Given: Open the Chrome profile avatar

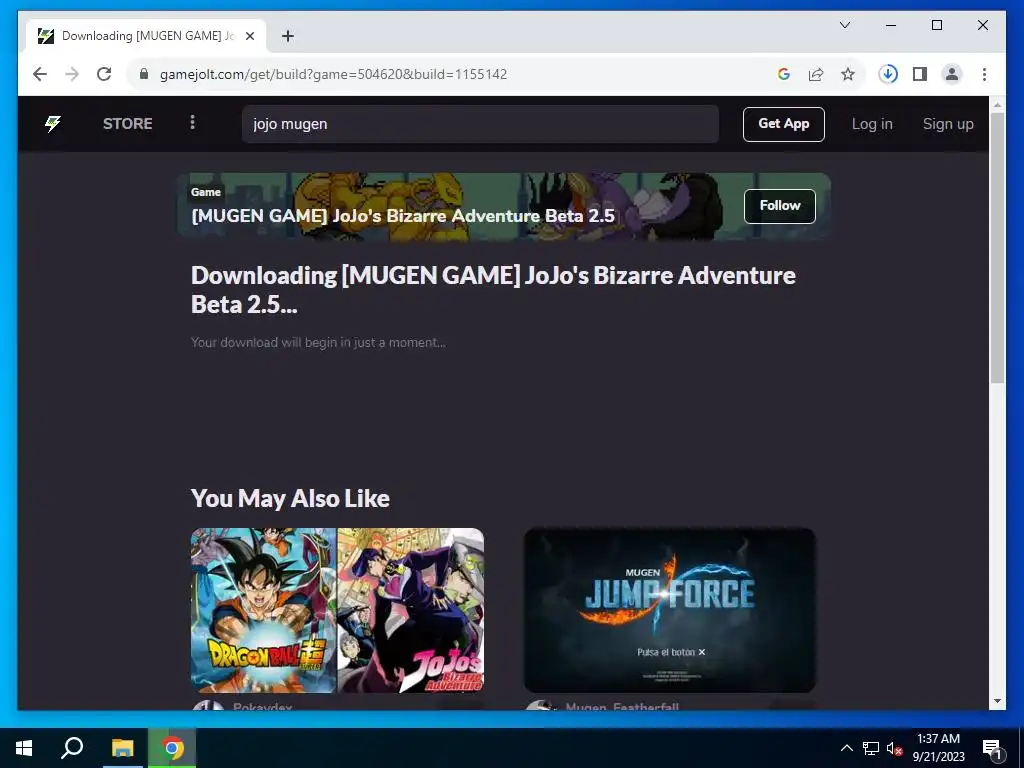Looking at the screenshot, I should tap(952, 74).
